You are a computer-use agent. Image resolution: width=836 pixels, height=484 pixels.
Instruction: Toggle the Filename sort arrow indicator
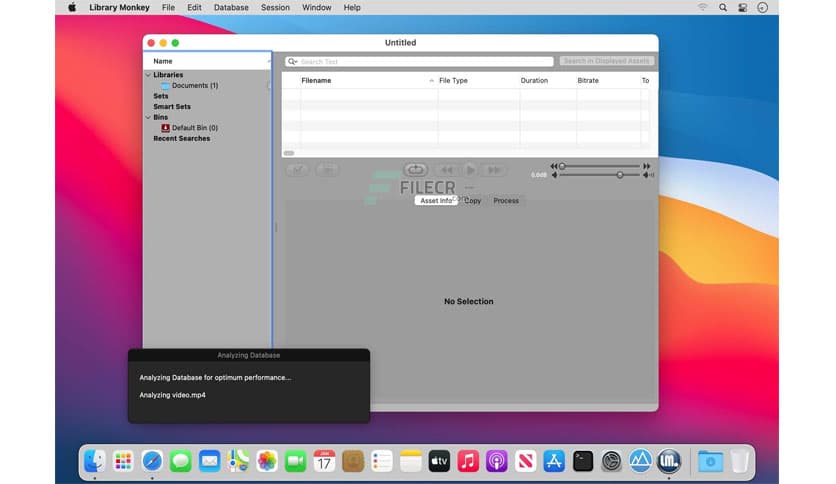[431, 80]
